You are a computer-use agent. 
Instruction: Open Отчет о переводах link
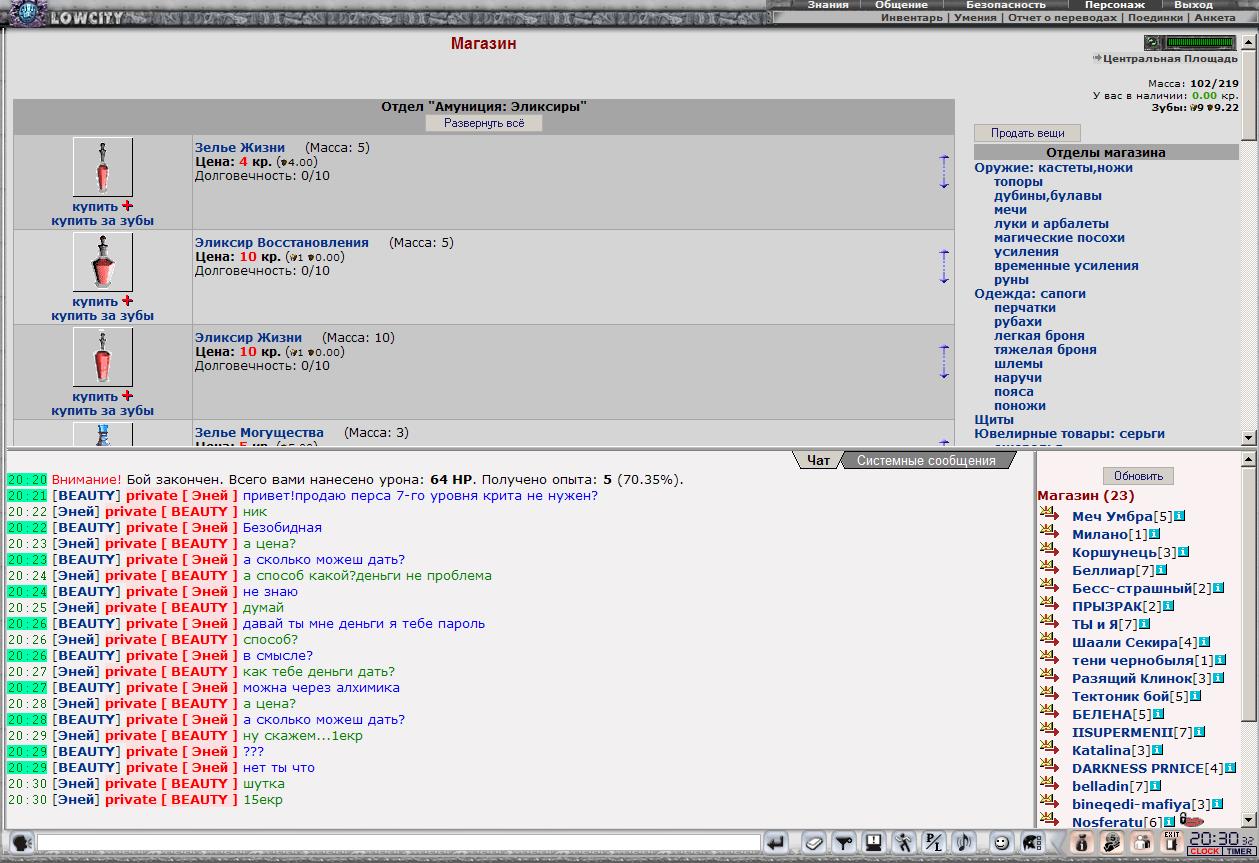click(x=1062, y=17)
